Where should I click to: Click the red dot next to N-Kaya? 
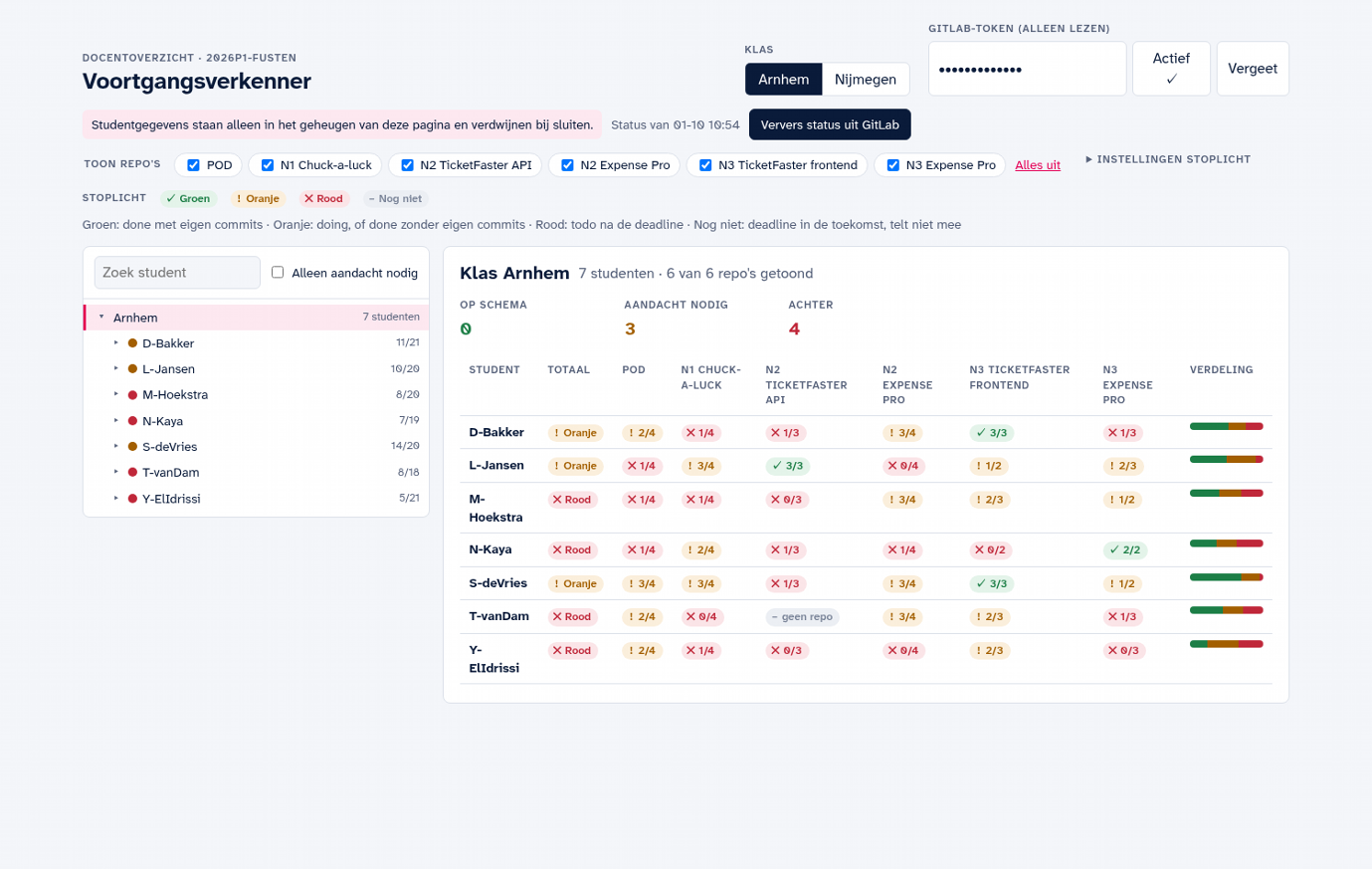pyautogui.click(x=132, y=421)
